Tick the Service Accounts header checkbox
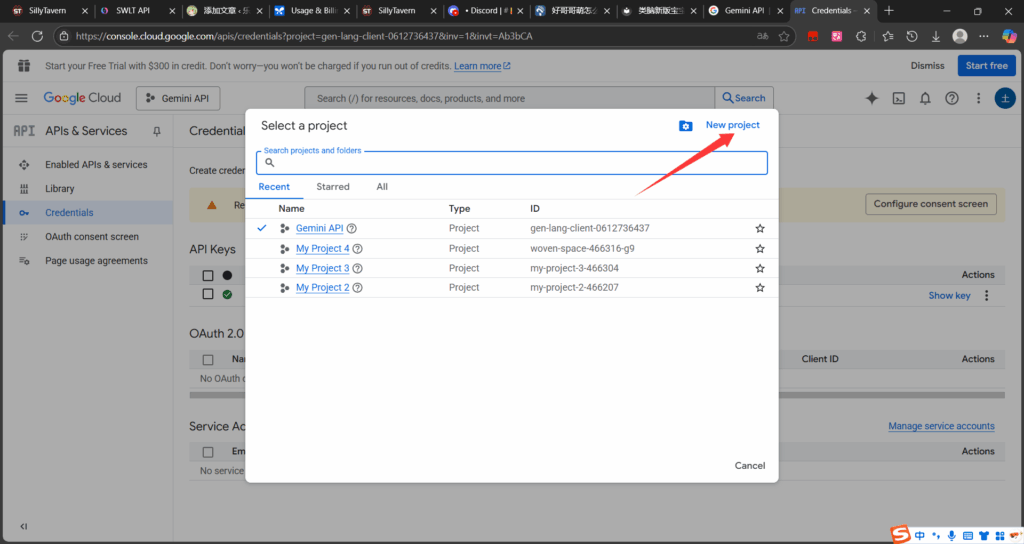Viewport: 1024px width, 544px height. click(x=208, y=451)
